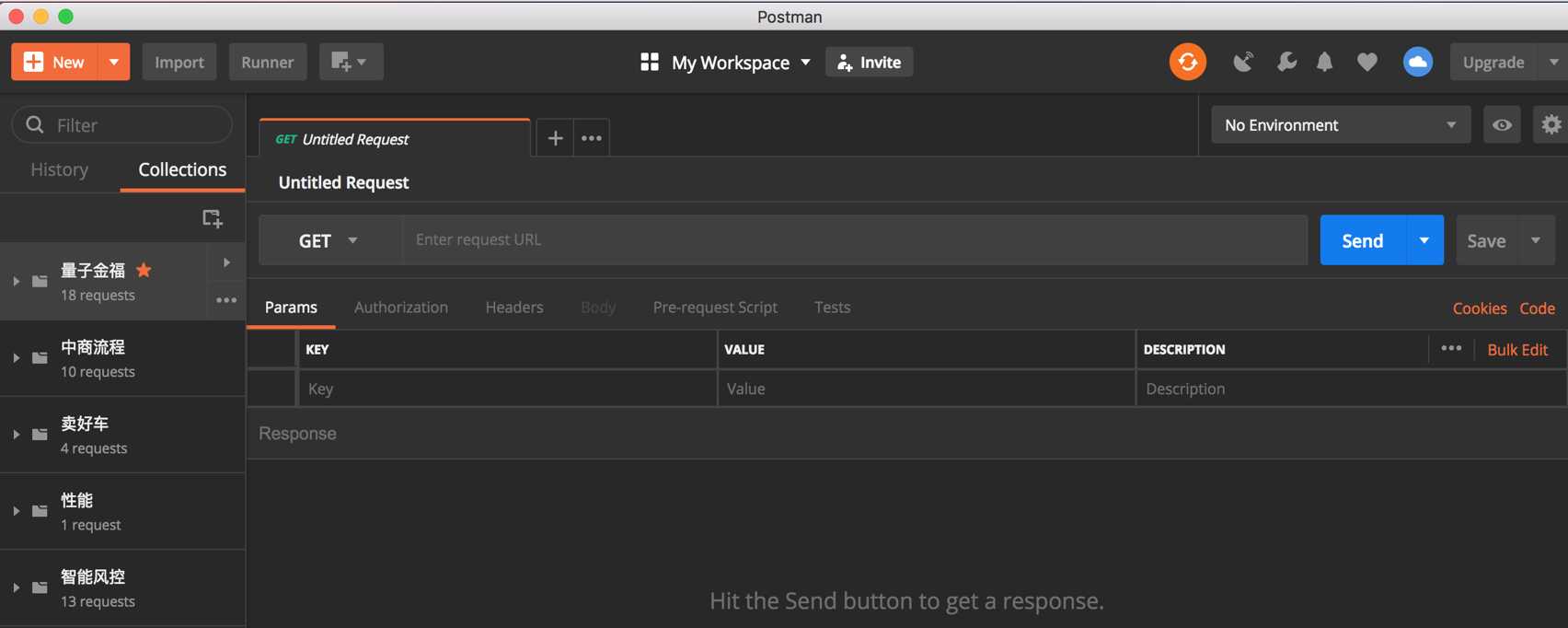Viewport: 1568px width, 628px height.
Task: Click the Invite button
Action: coord(869,62)
